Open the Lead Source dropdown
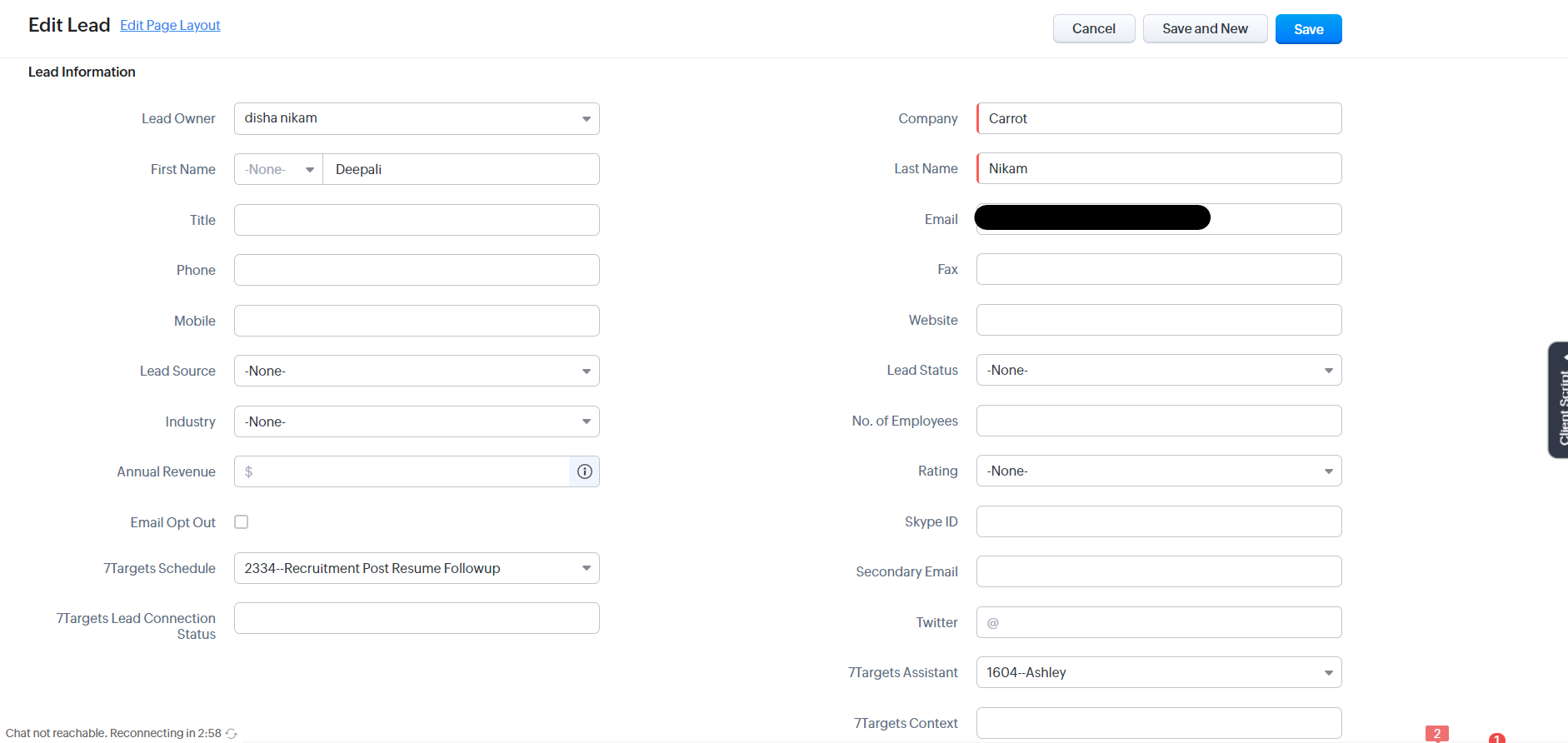 (417, 371)
